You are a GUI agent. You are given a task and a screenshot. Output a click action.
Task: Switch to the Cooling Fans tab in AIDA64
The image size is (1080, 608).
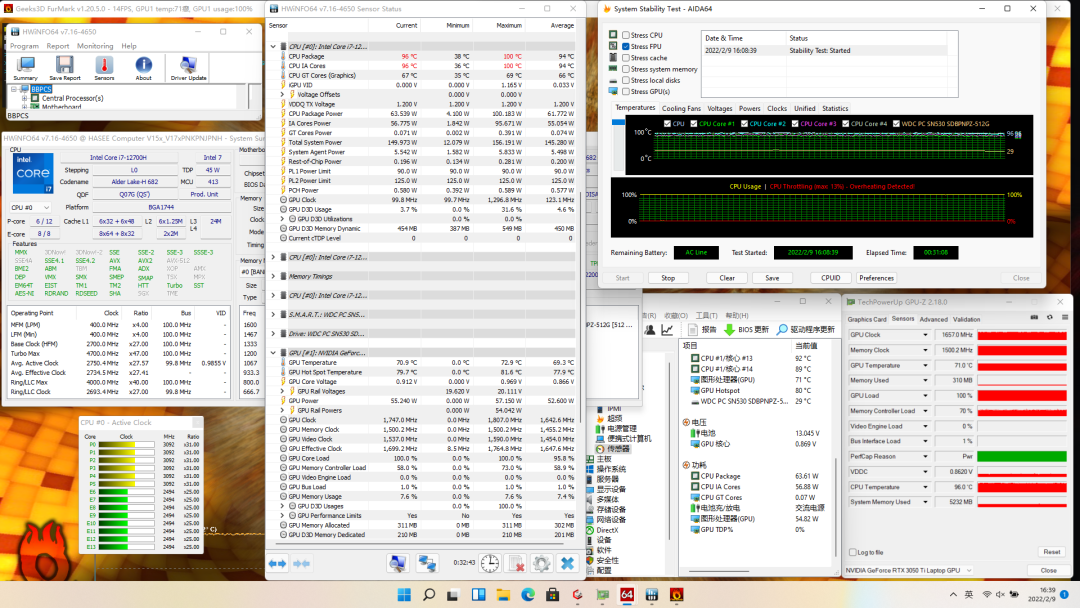(681, 108)
